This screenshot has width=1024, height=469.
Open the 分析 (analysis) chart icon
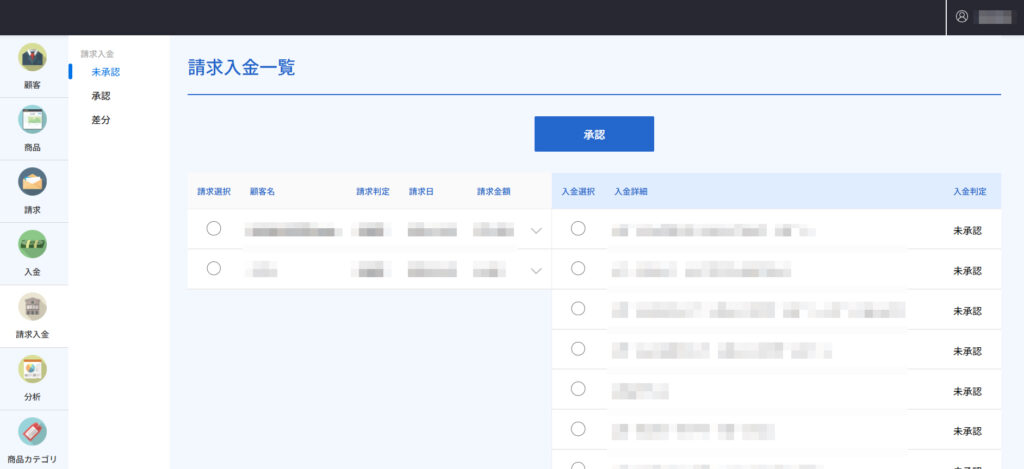[33, 369]
